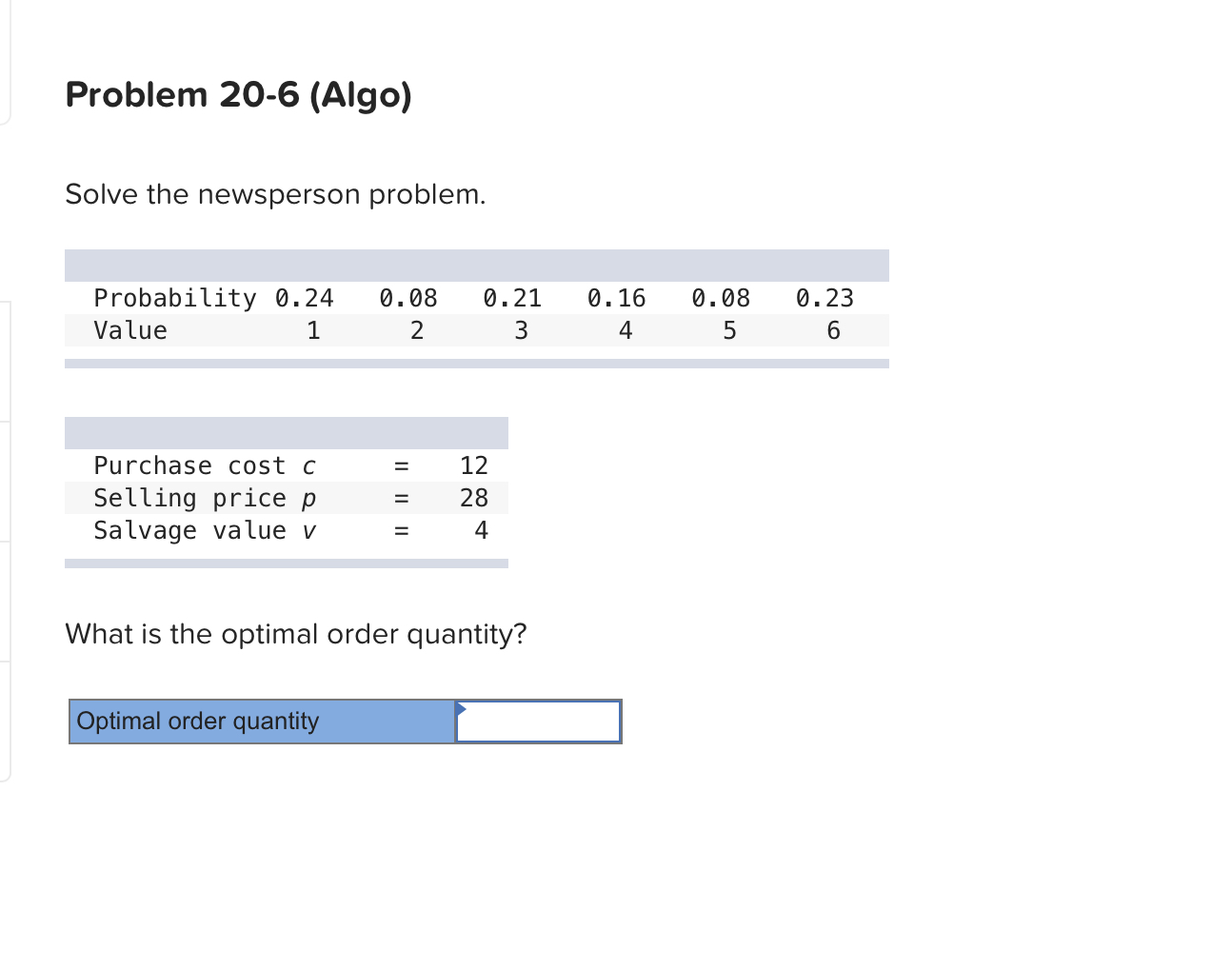Select the probability value 0.24
1232x969 pixels.
pyautogui.click(x=305, y=297)
